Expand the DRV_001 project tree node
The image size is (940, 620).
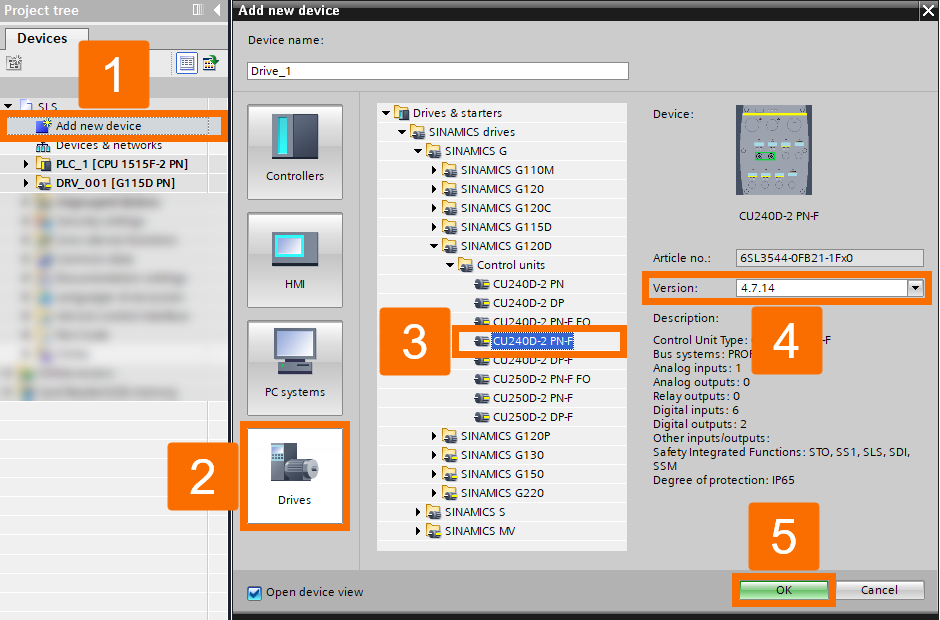[x=26, y=183]
